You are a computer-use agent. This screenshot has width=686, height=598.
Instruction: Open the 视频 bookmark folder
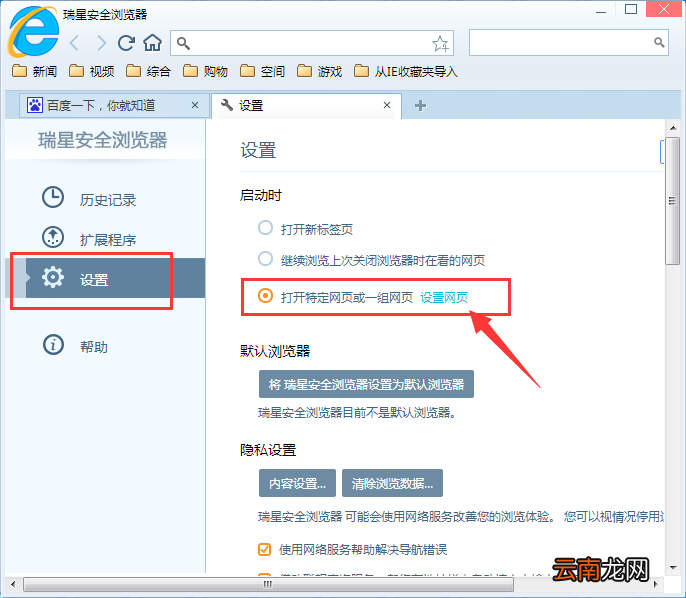click(92, 71)
